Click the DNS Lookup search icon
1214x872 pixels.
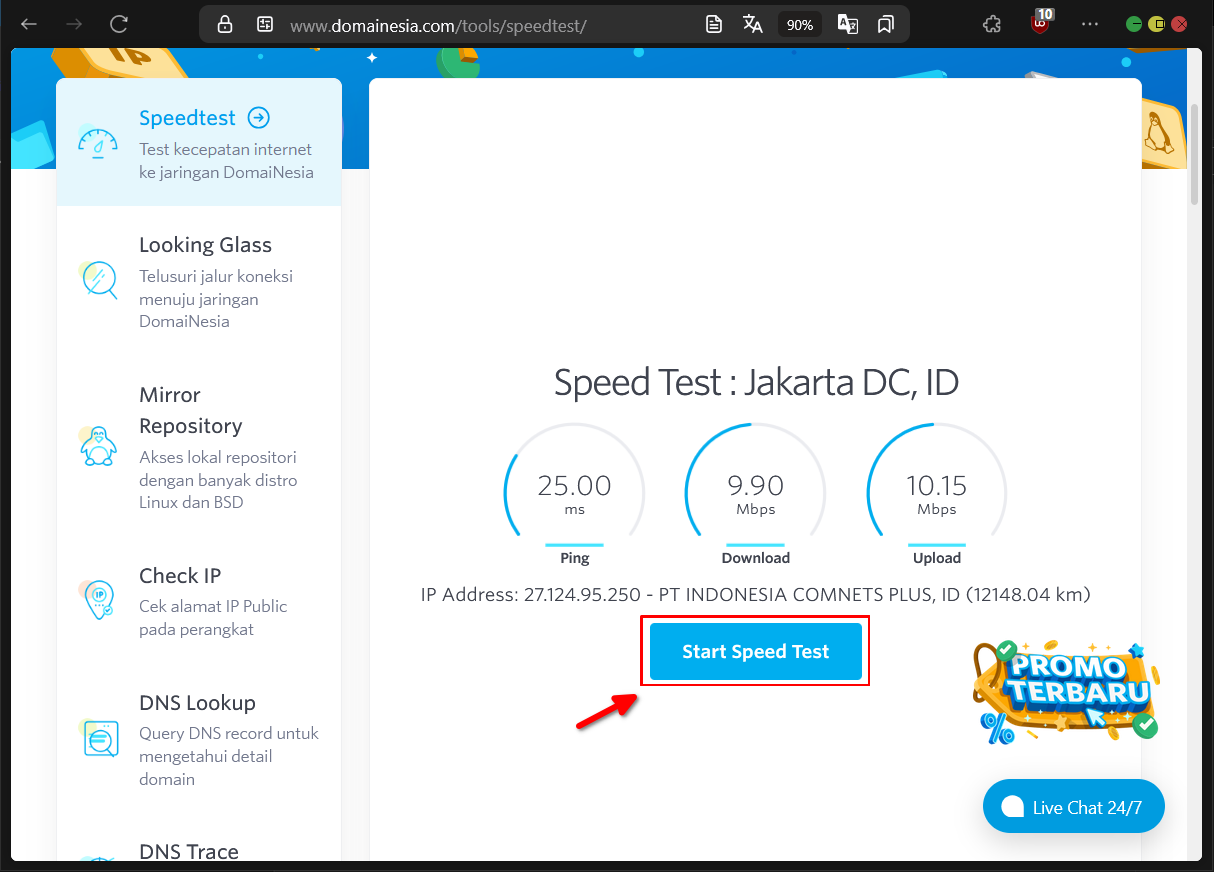pos(98,739)
